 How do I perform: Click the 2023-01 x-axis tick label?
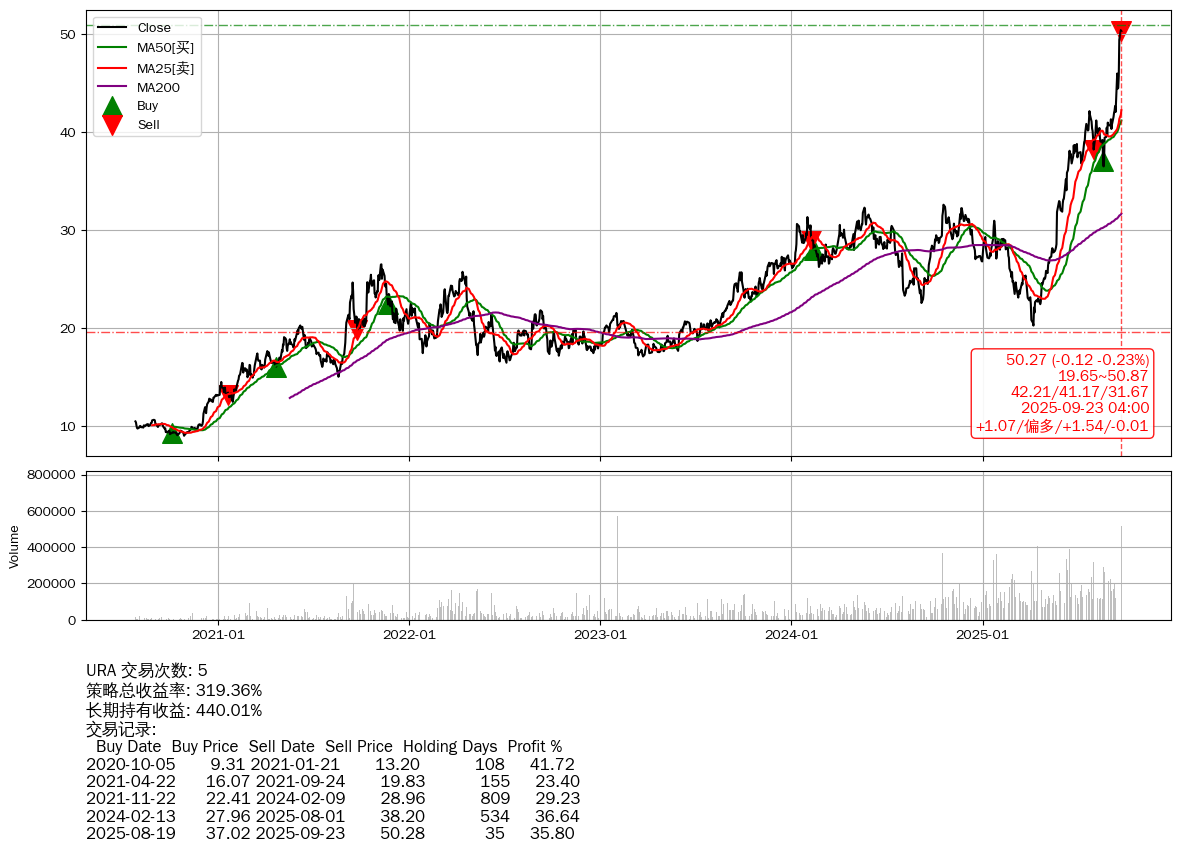[x=600, y=634]
